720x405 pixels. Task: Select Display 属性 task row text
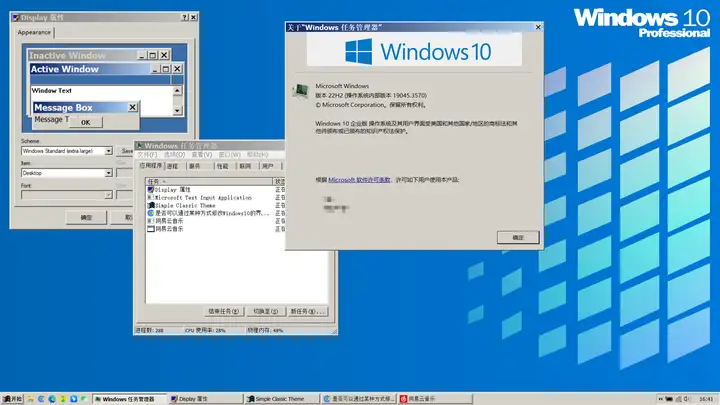(x=173, y=189)
